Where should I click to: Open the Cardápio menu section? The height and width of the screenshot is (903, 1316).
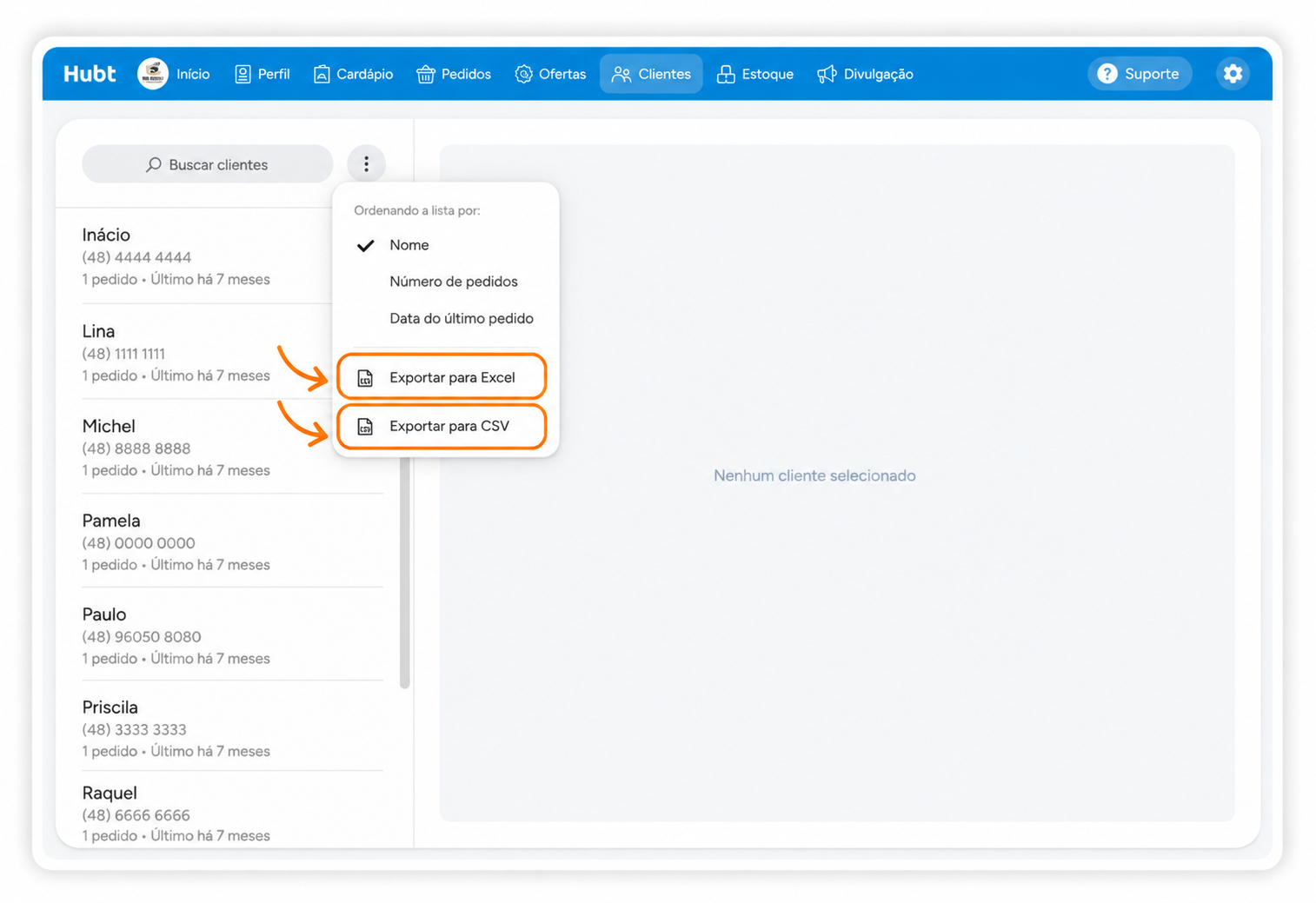[x=353, y=74]
